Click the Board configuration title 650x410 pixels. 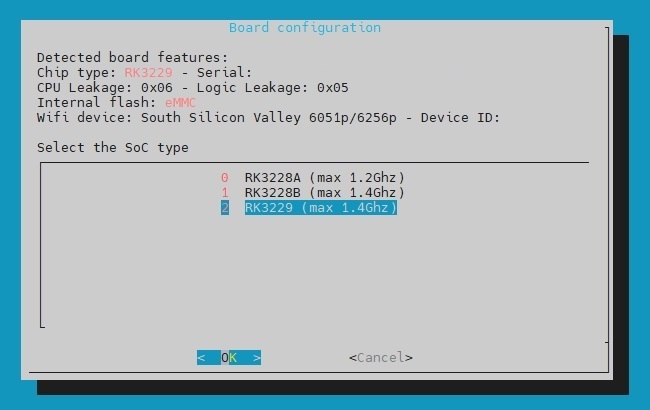[x=305, y=28]
